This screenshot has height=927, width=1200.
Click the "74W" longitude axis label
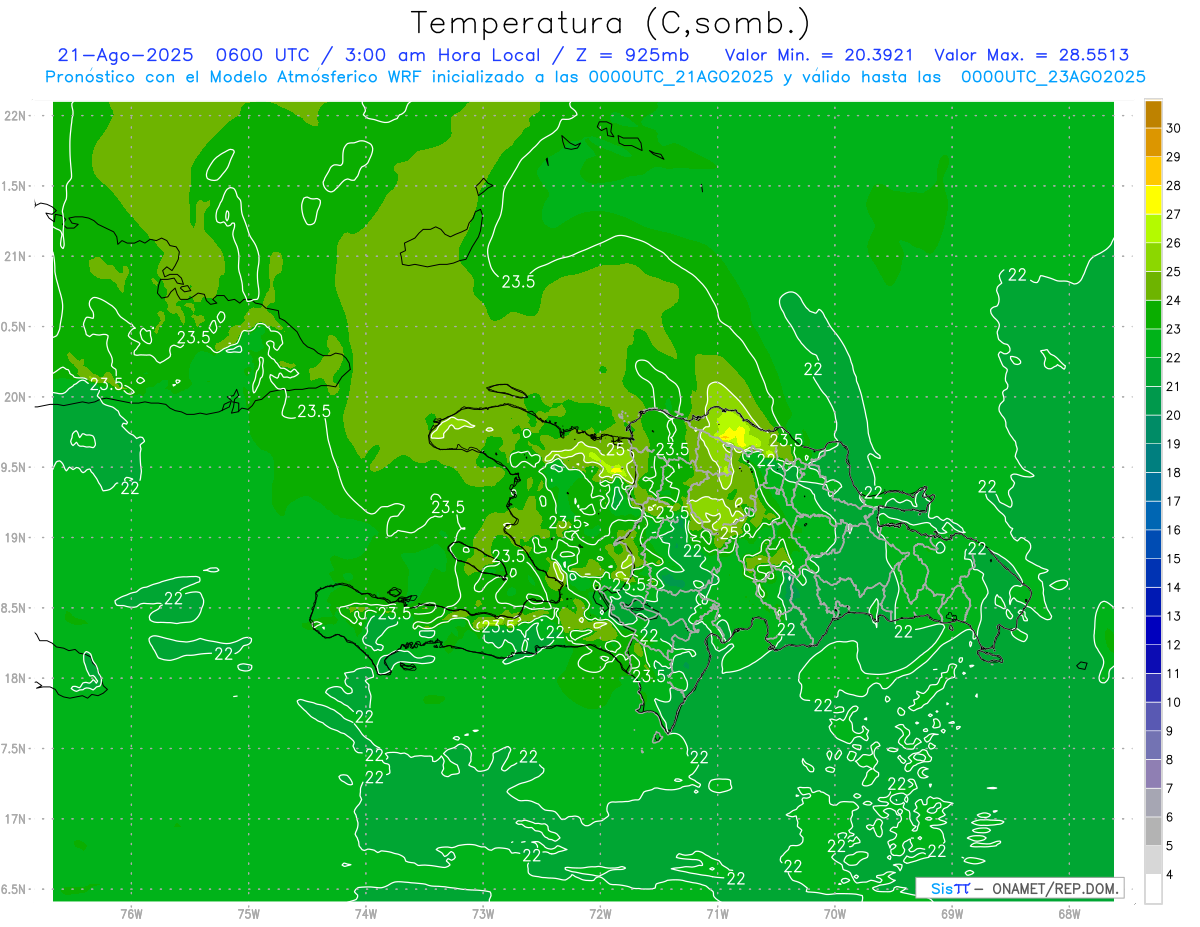point(366,914)
